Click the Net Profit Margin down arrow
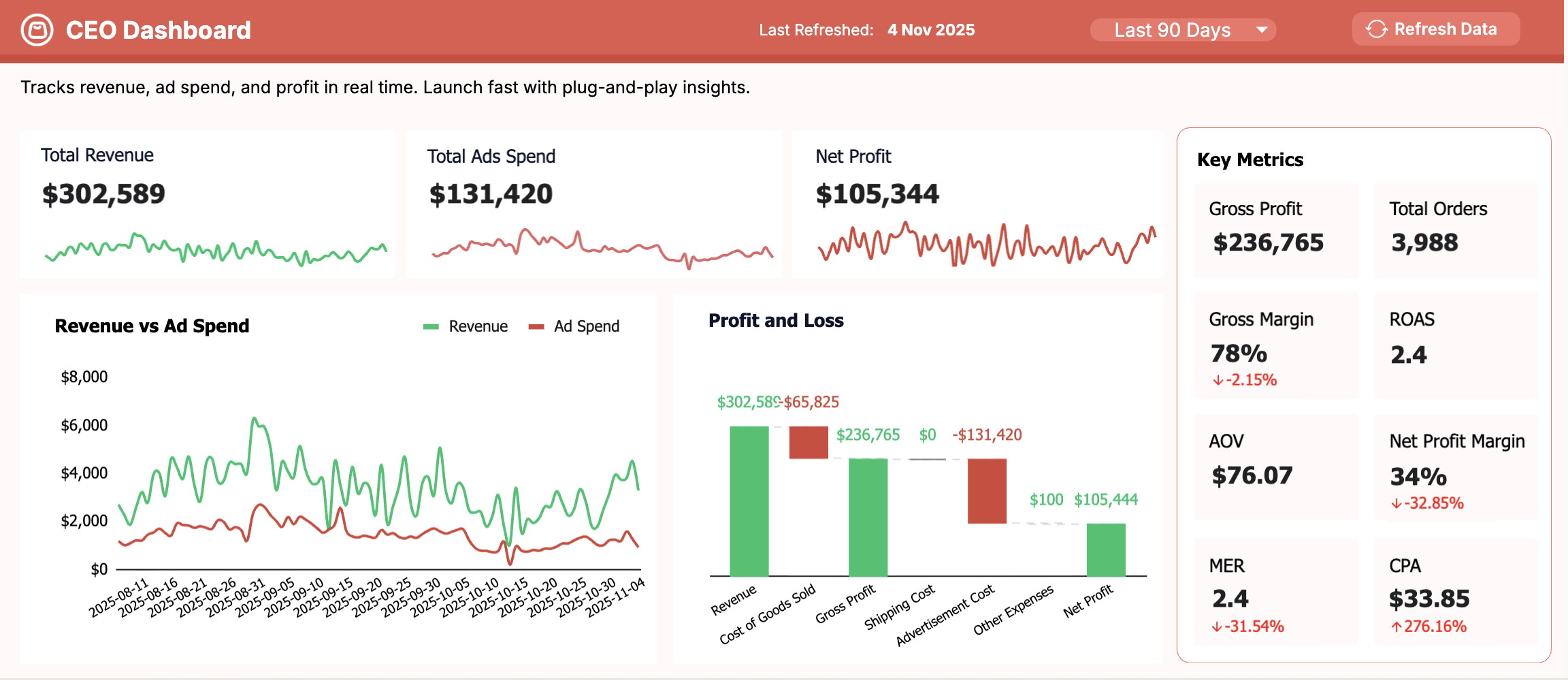This screenshot has width=1568, height=681. (x=1396, y=504)
